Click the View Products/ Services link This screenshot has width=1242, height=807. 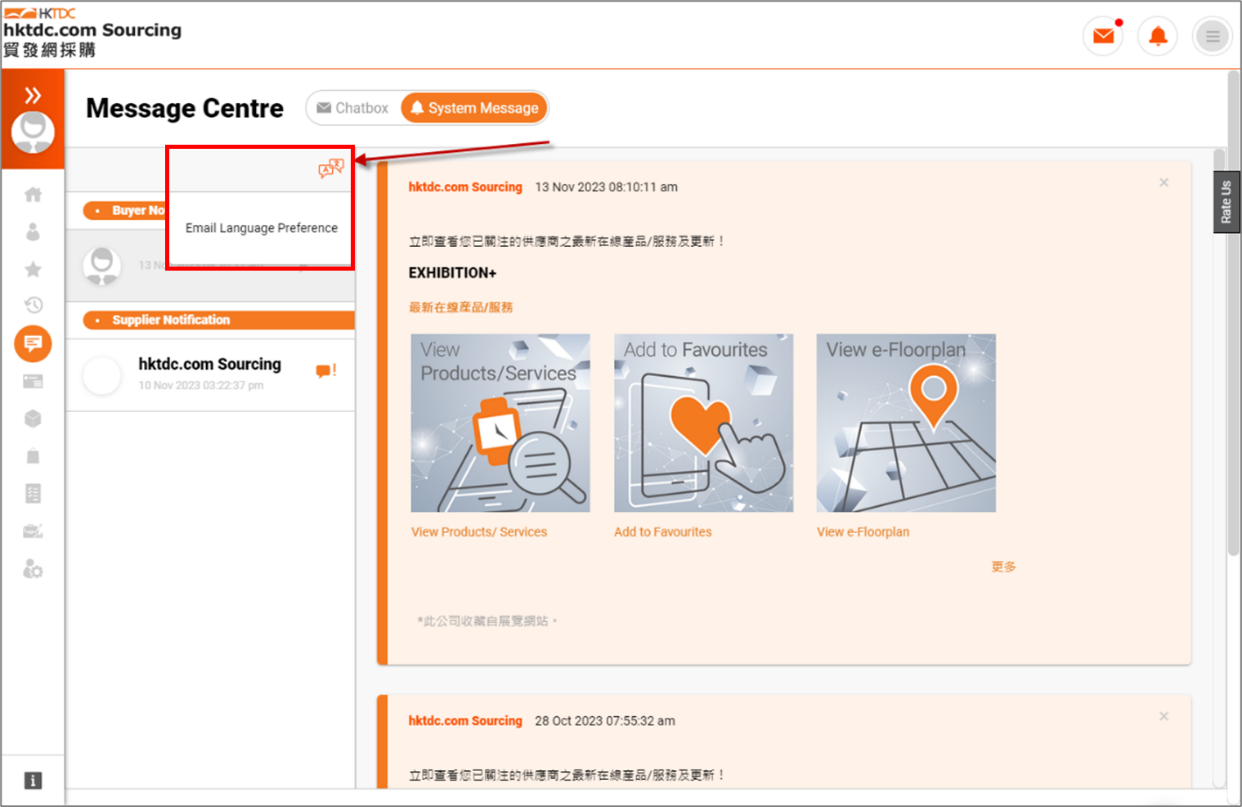[479, 532]
